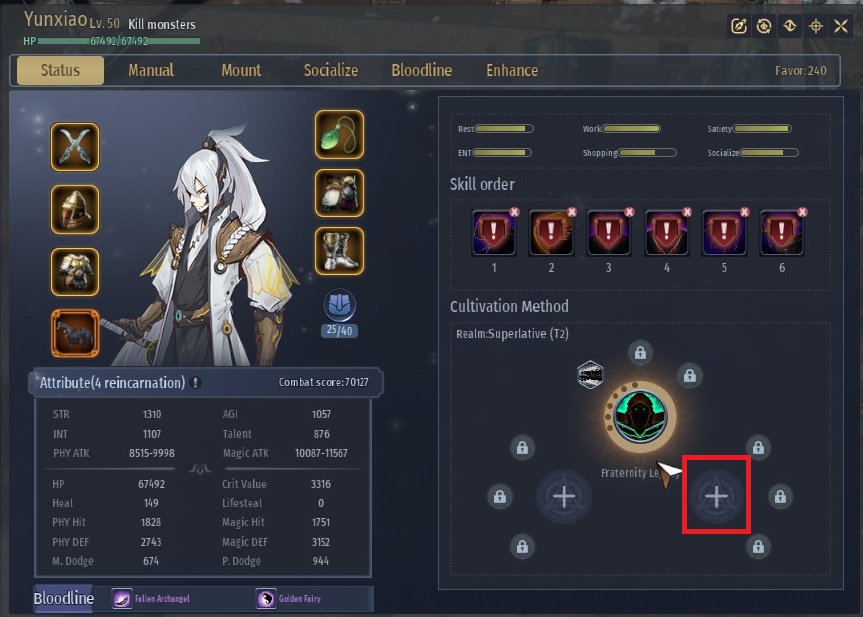Add cultivation method in the left plus slot

click(564, 496)
